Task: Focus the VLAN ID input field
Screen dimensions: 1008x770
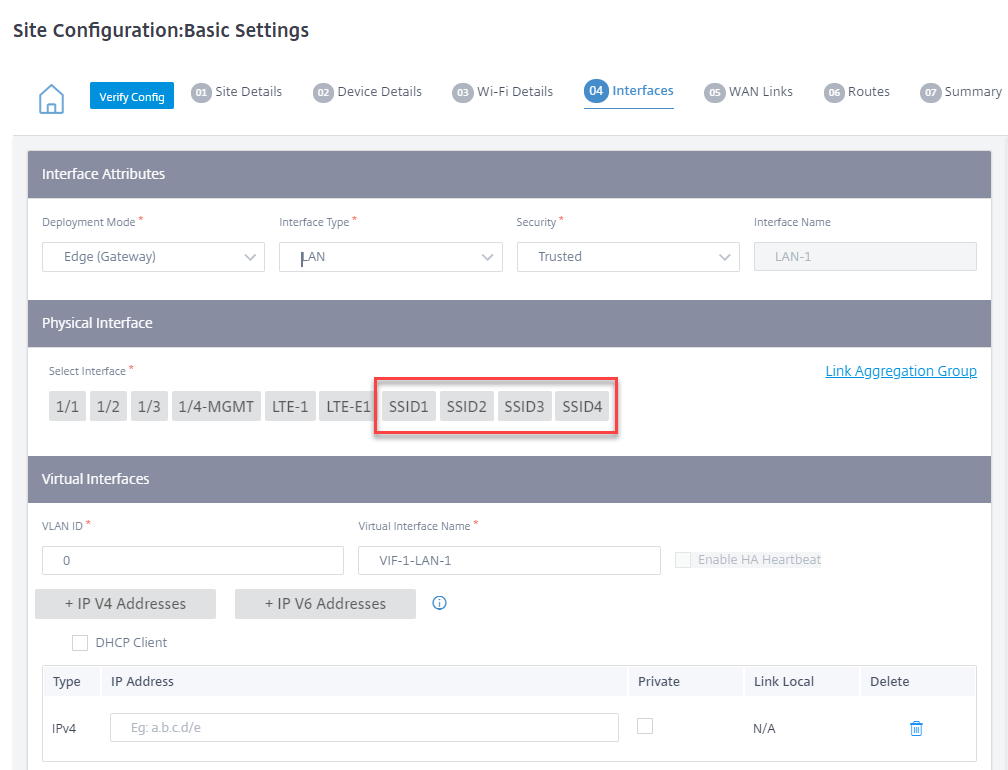Action: click(x=193, y=560)
